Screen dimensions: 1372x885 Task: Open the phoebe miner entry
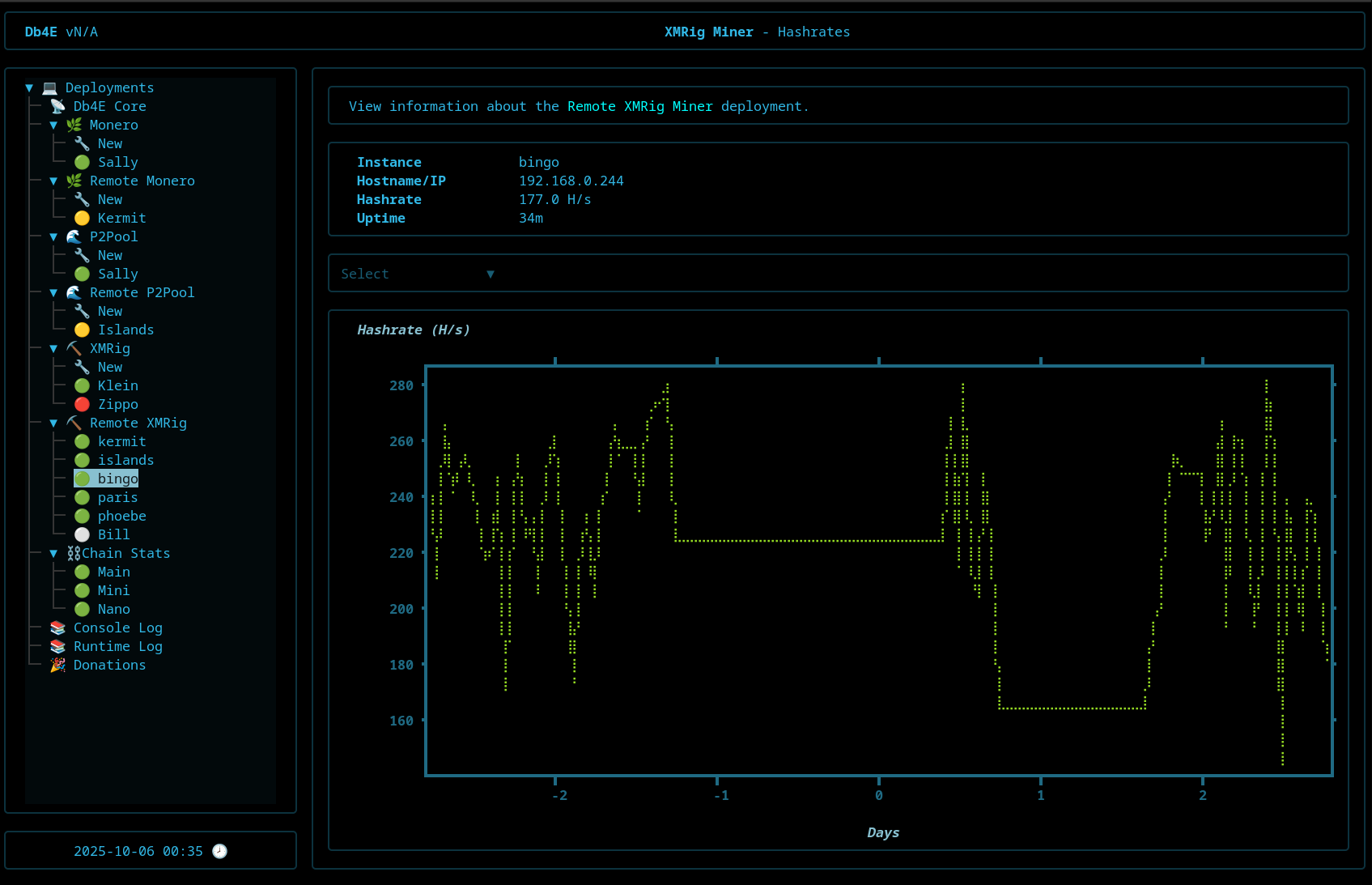[x=121, y=516]
